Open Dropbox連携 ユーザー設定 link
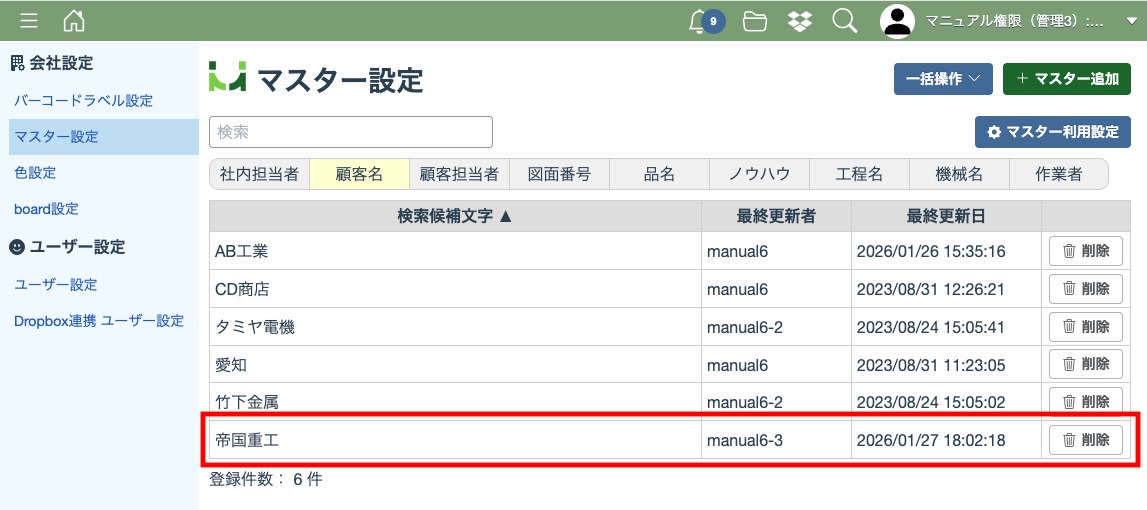Screen dimensions: 1147x510 (99, 321)
